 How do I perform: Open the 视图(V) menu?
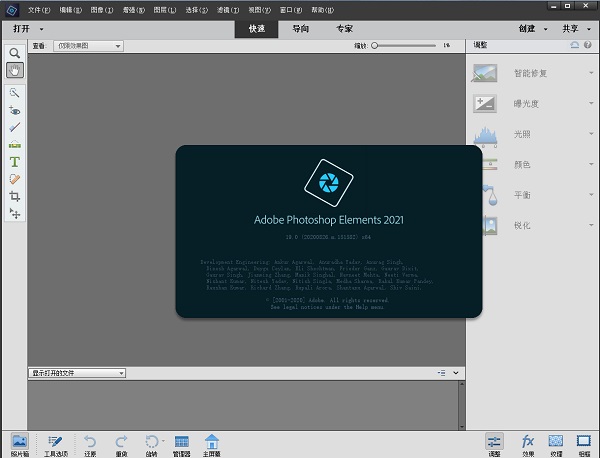click(x=259, y=10)
